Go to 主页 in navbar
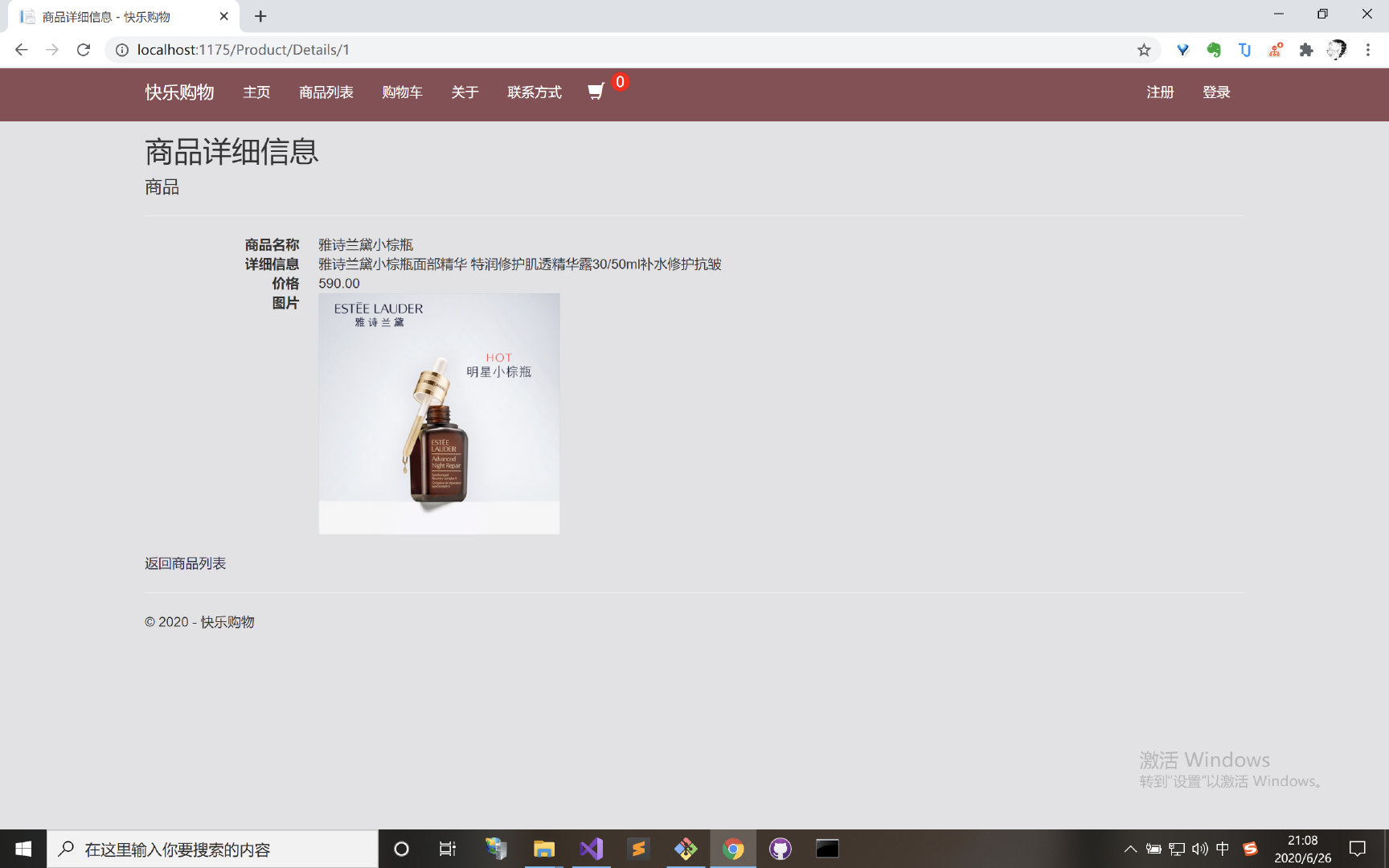1389x868 pixels. [256, 92]
